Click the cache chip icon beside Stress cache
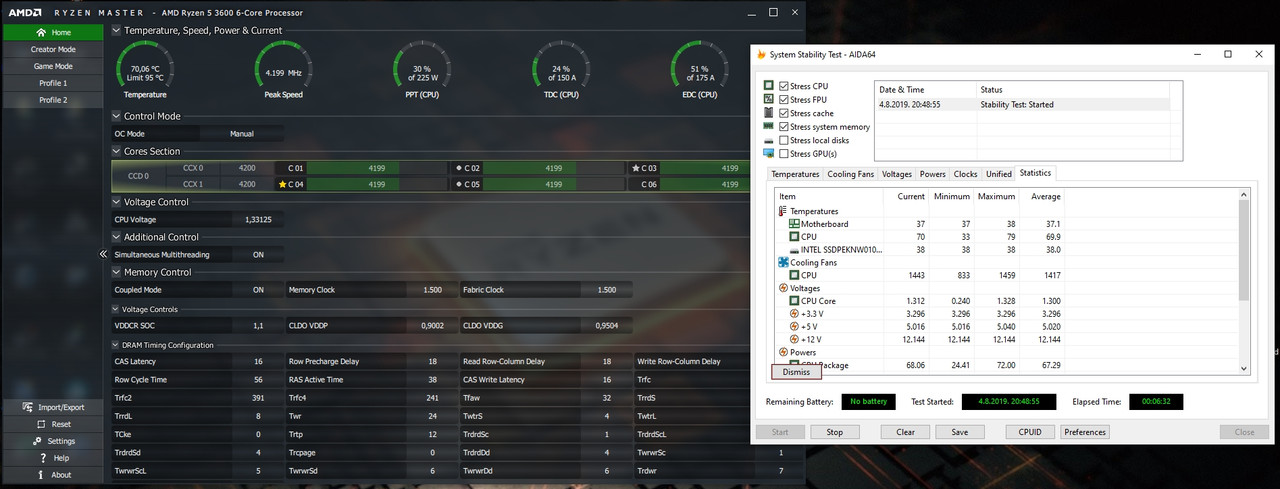This screenshot has width=1280, height=489. 768,113
